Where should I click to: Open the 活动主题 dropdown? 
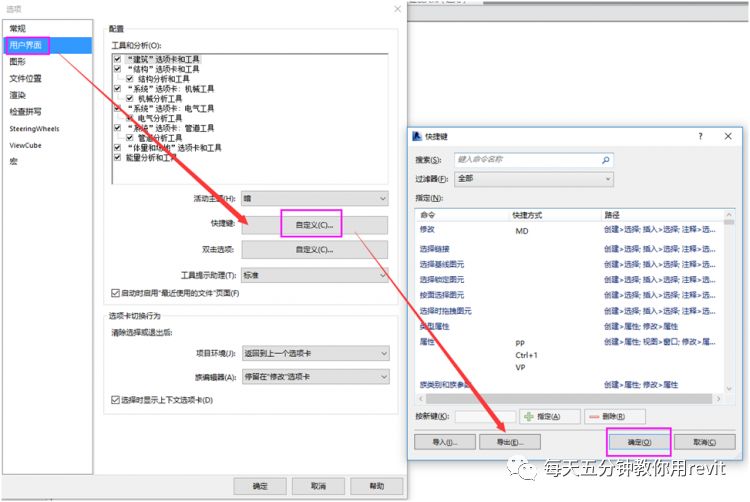click(315, 198)
